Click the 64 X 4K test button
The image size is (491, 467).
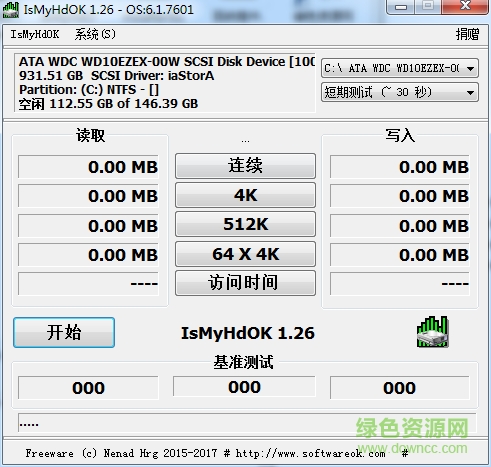pos(245,254)
